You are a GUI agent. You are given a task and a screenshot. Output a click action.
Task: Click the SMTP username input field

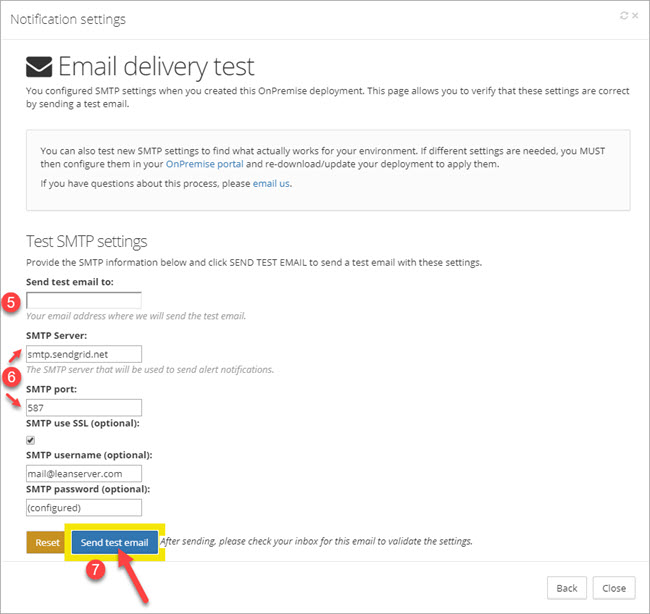tap(84, 474)
